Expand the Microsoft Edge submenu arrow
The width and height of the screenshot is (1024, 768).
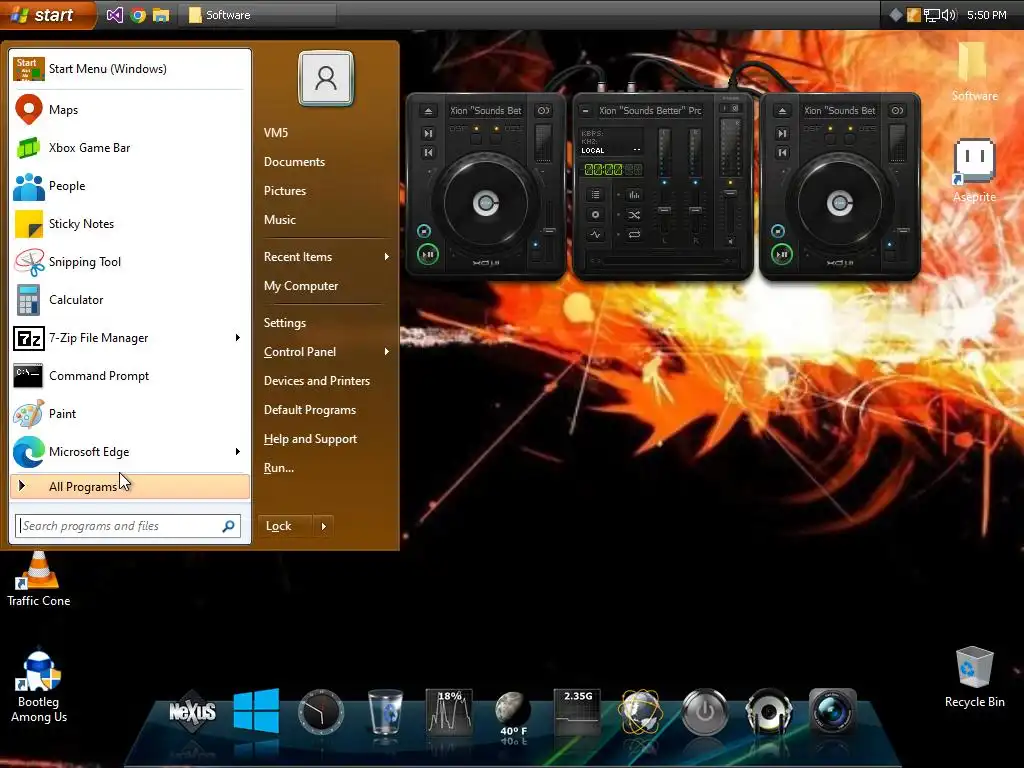point(237,451)
